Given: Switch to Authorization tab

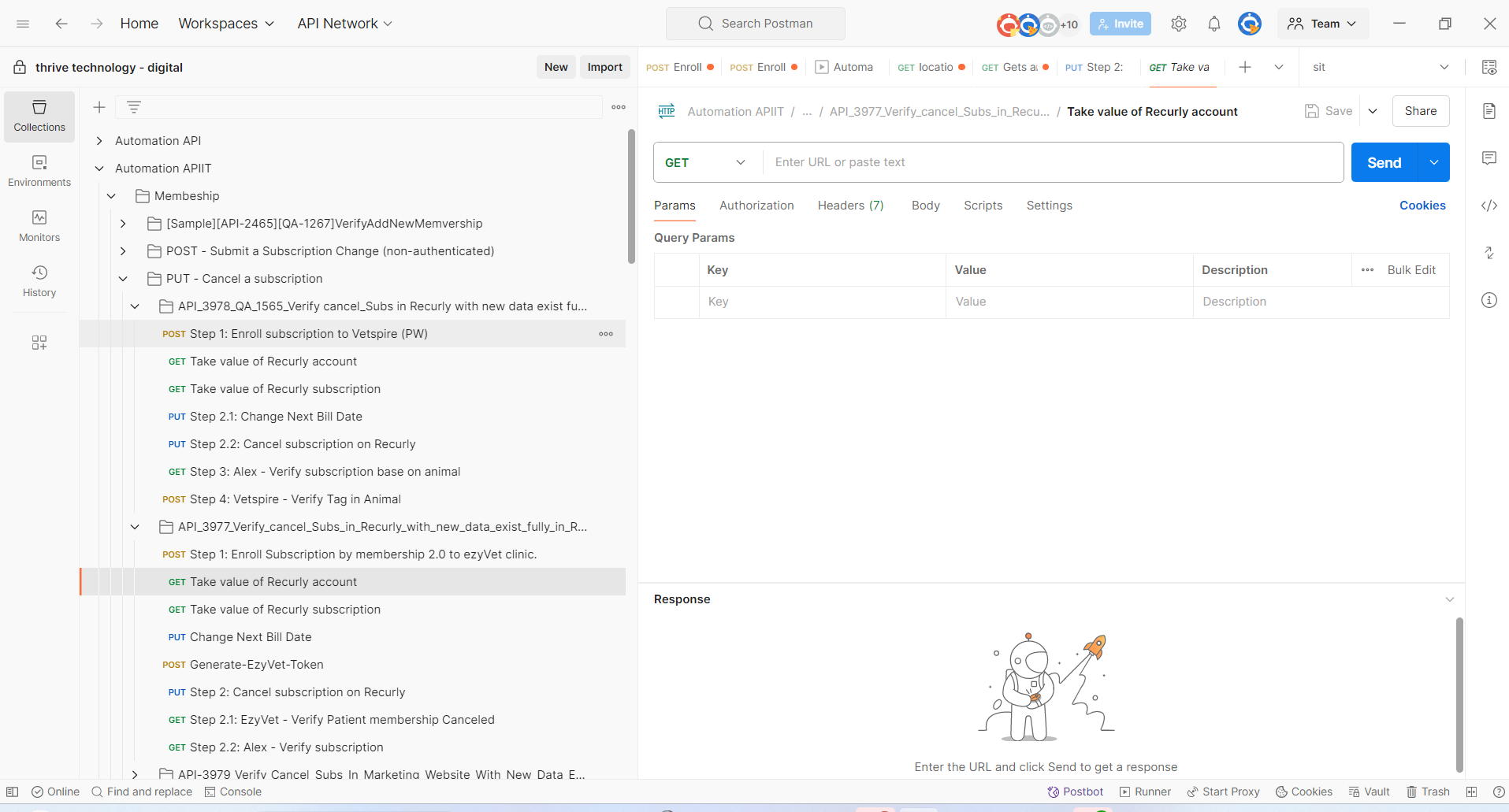Looking at the screenshot, I should 756,206.
